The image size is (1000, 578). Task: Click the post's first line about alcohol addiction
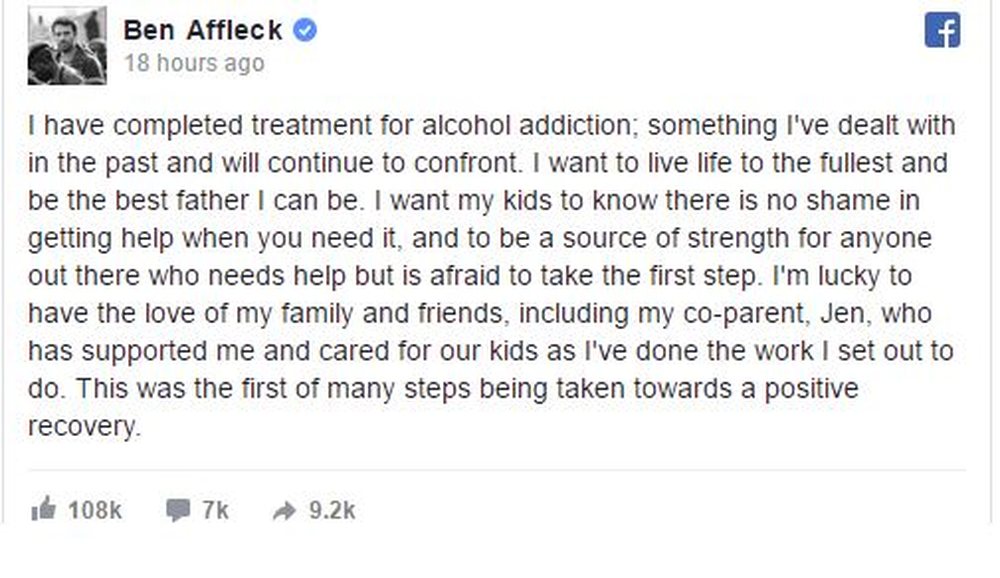click(491, 126)
